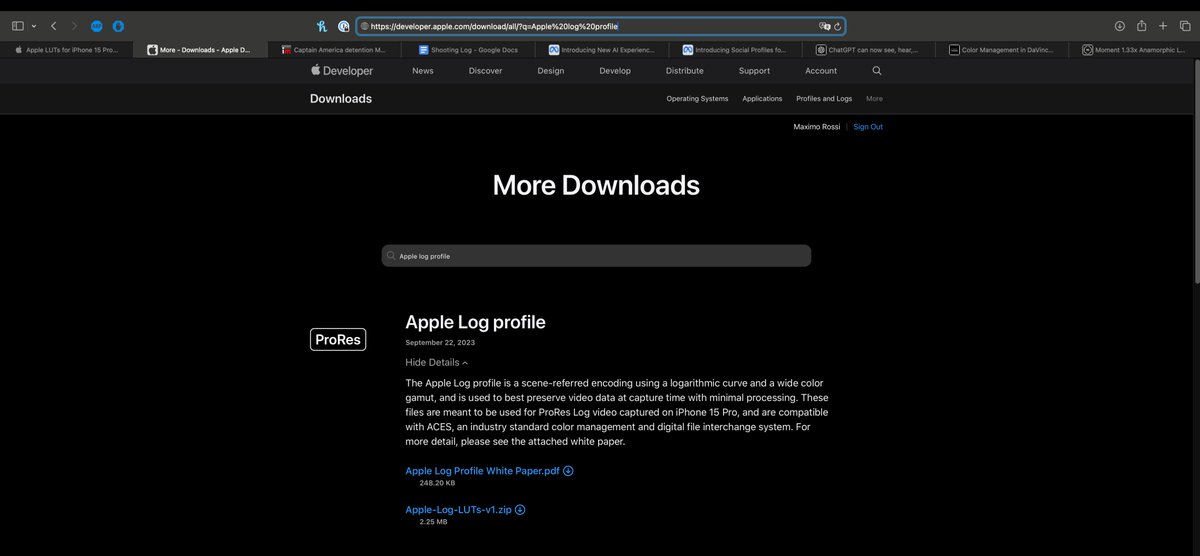This screenshot has height=556, width=1200.
Task: Click the page vertical scrollbar
Action: [1195, 170]
